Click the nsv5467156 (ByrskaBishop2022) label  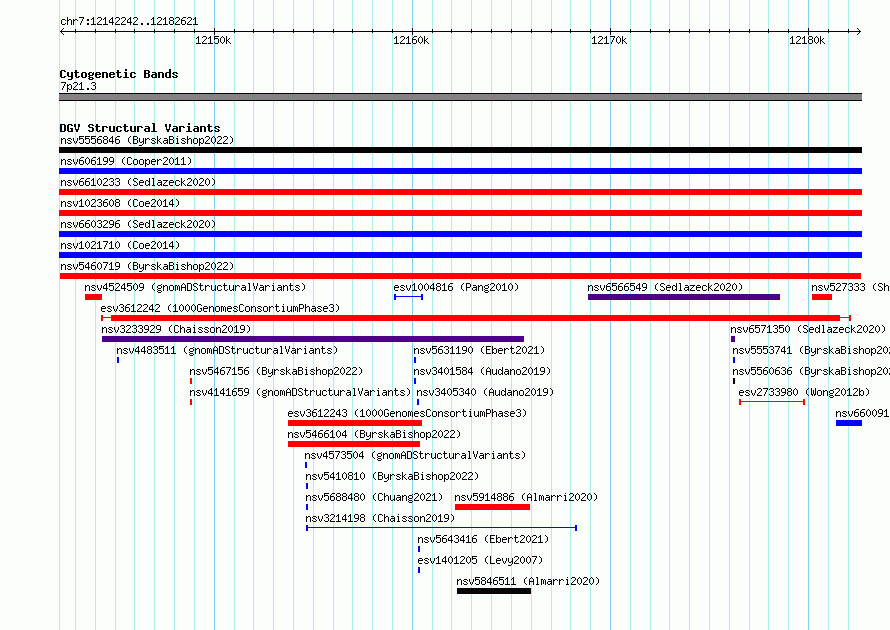[x=276, y=371]
